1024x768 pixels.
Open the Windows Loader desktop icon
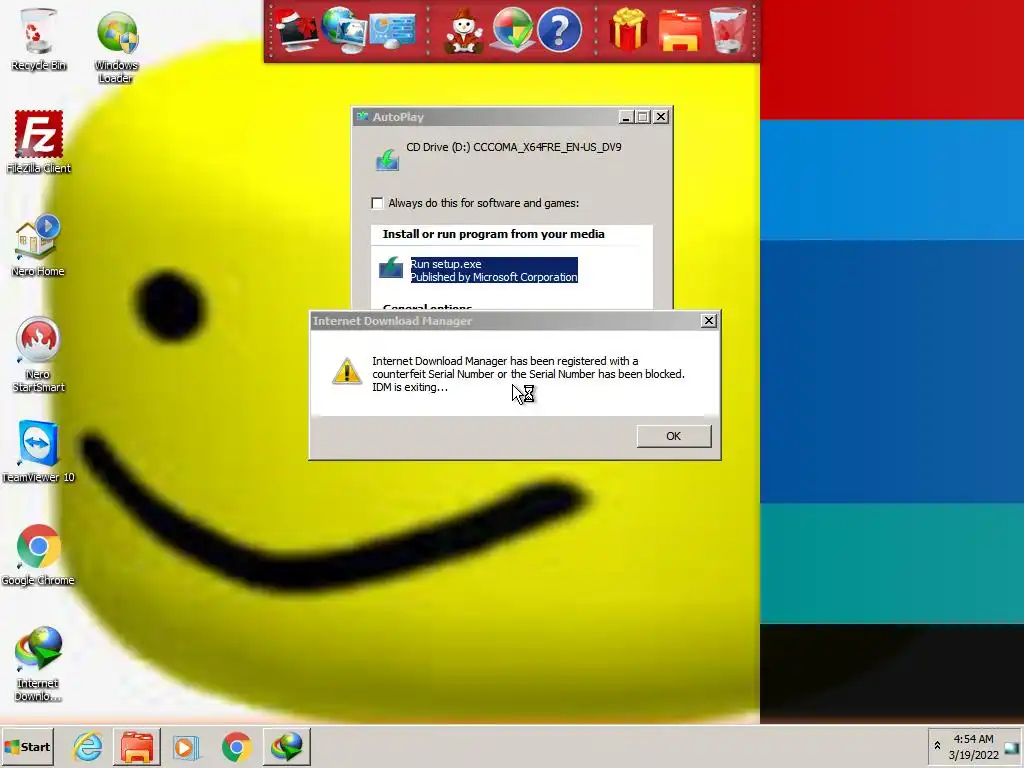point(116,46)
